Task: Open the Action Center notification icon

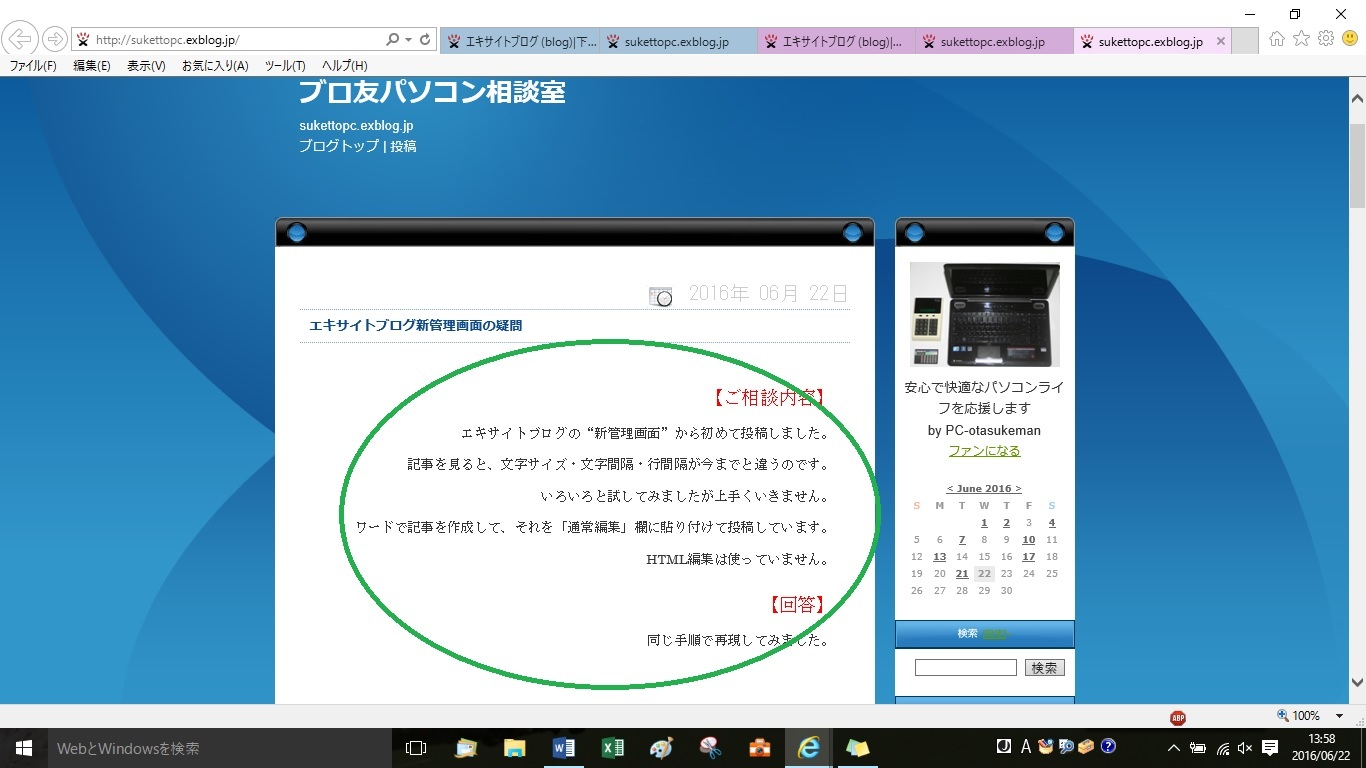Action: (x=1270, y=748)
